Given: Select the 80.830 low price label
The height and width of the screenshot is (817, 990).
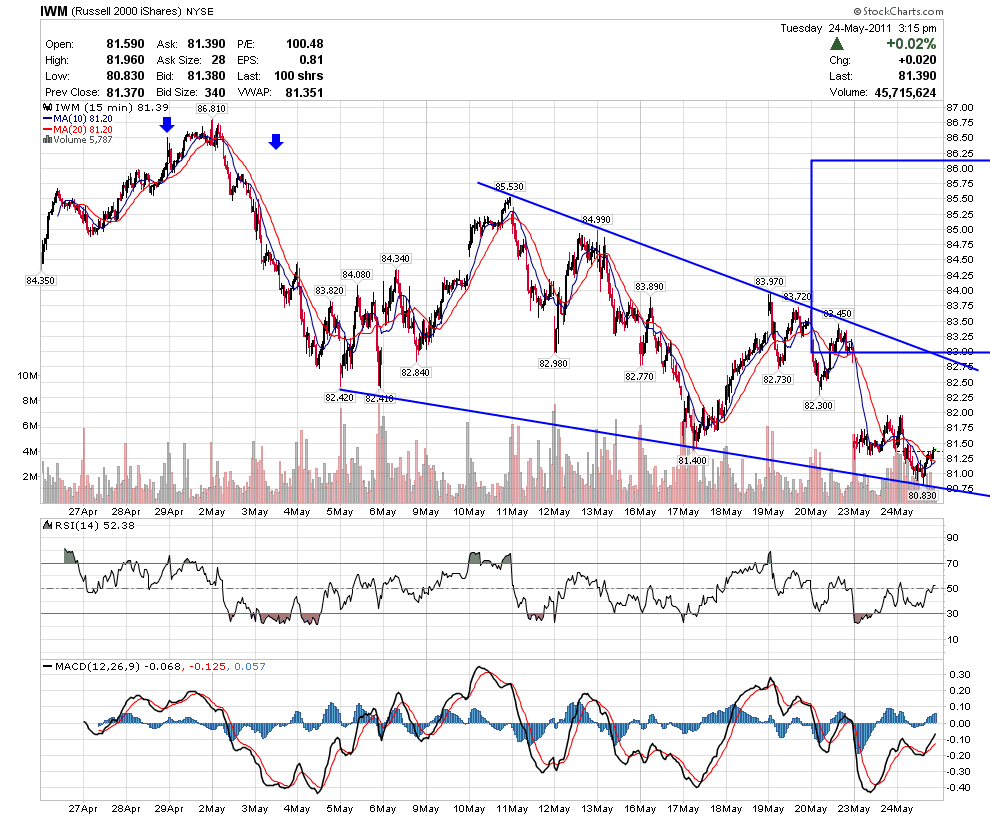Looking at the screenshot, I should coord(922,495).
